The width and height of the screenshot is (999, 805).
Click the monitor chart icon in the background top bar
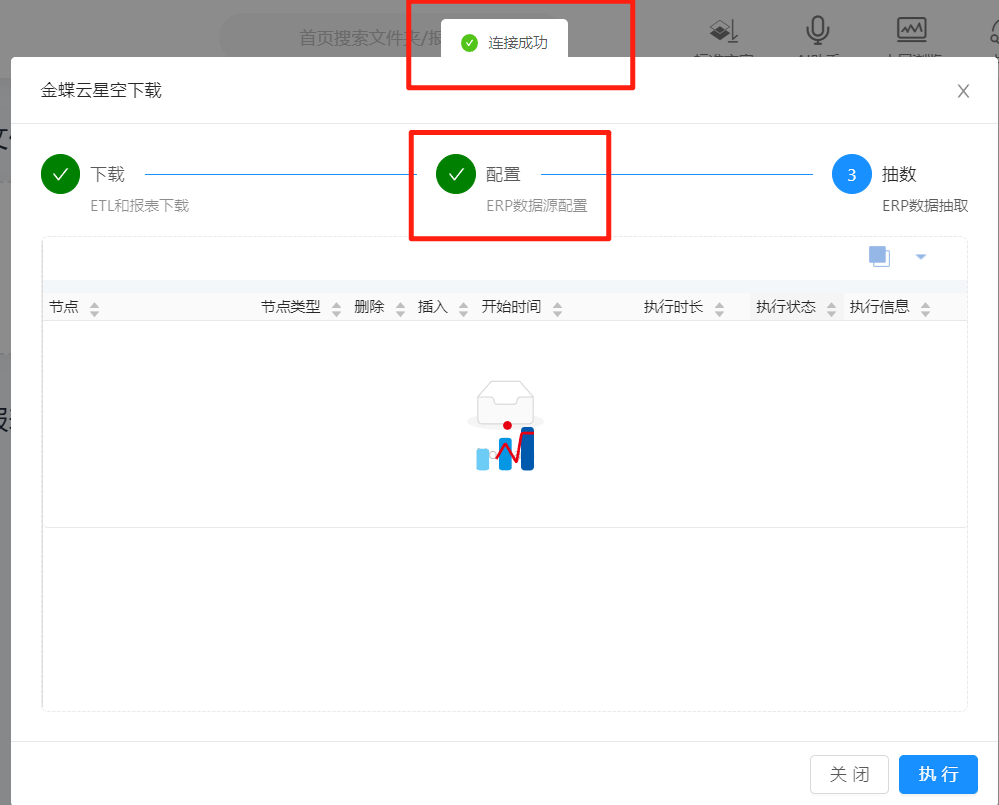click(x=912, y=30)
